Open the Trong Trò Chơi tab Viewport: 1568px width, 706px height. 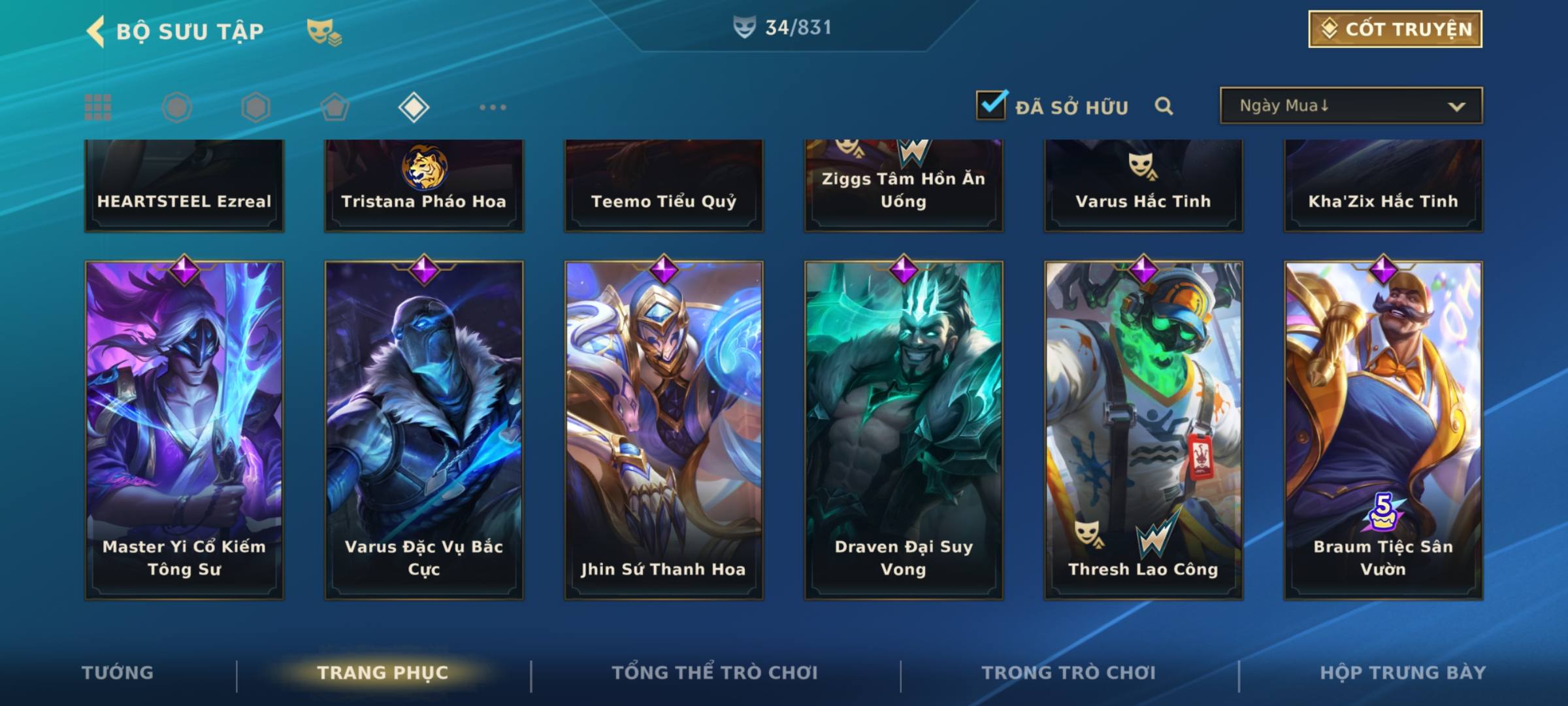[1069, 673]
